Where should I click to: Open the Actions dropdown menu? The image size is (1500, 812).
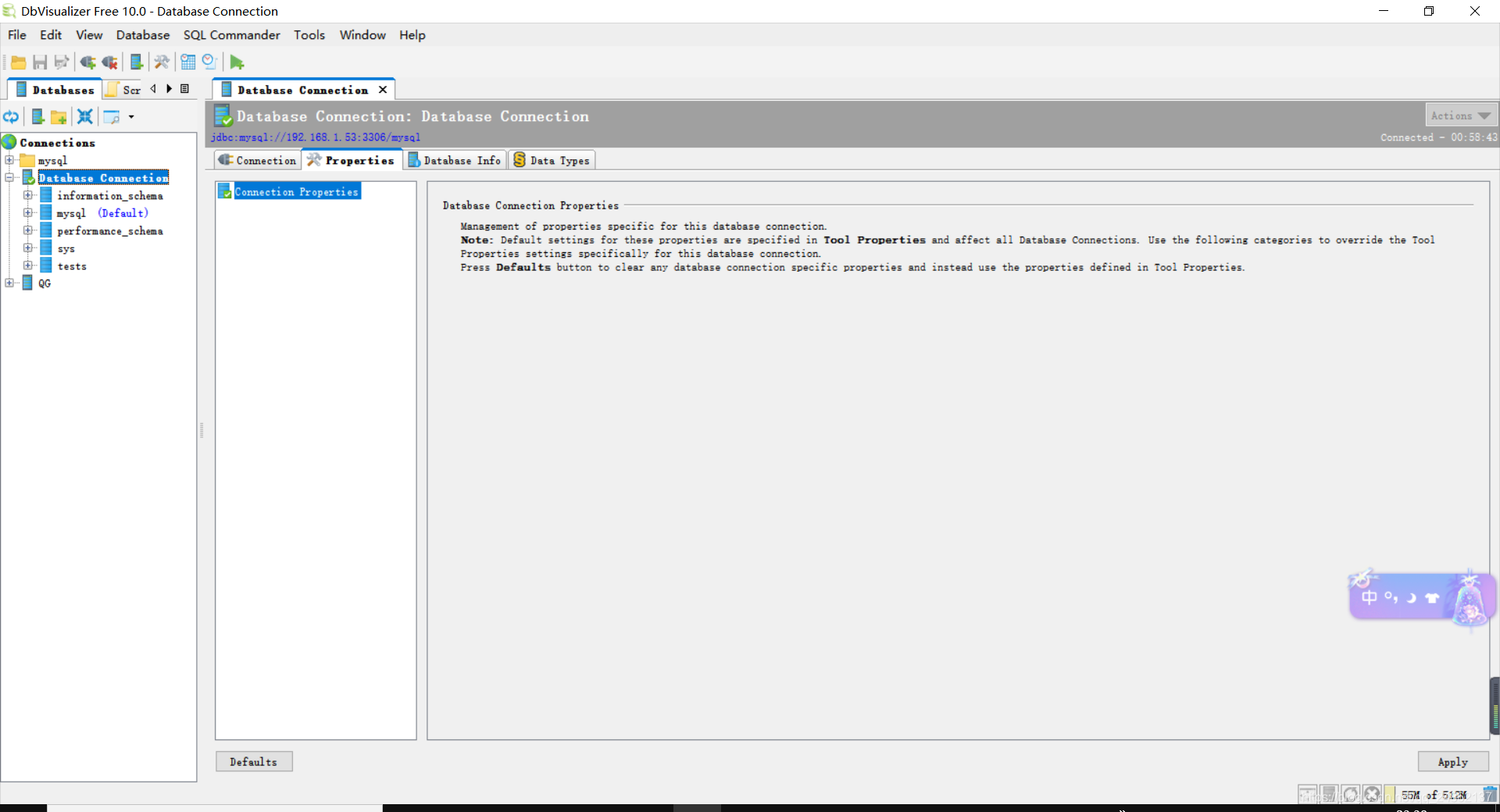(x=1461, y=116)
